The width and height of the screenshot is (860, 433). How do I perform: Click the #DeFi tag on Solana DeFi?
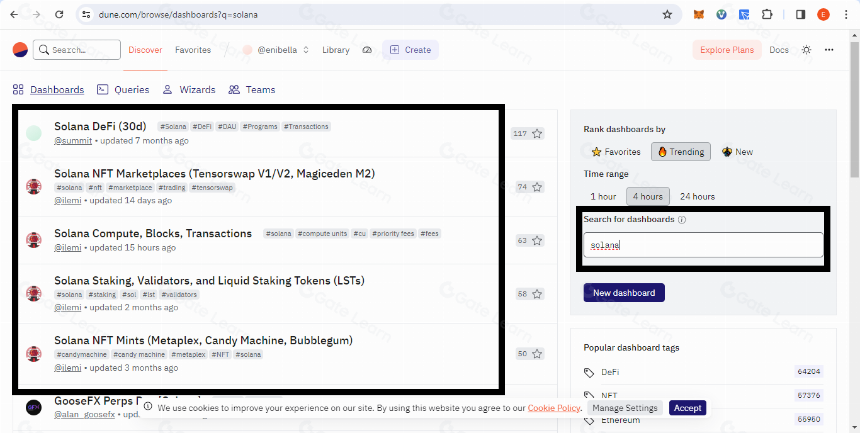click(202, 127)
